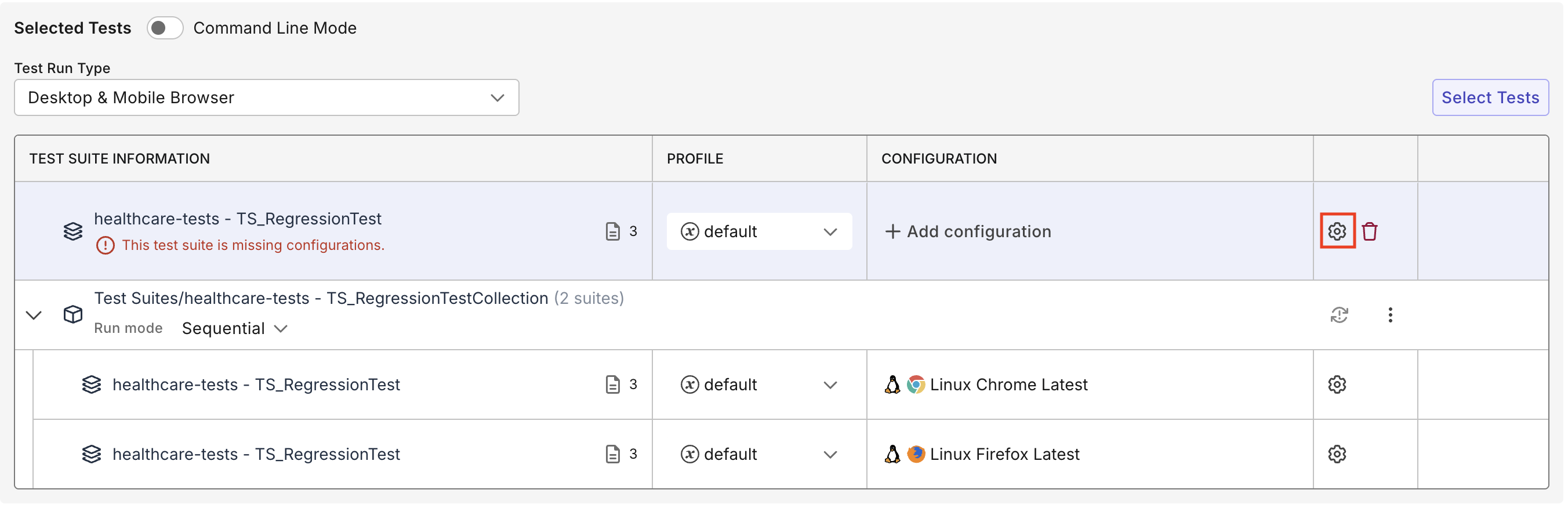This screenshot has height=508, width=1568.
Task: Click test count icon in Firefox configuration row
Action: coord(613,455)
